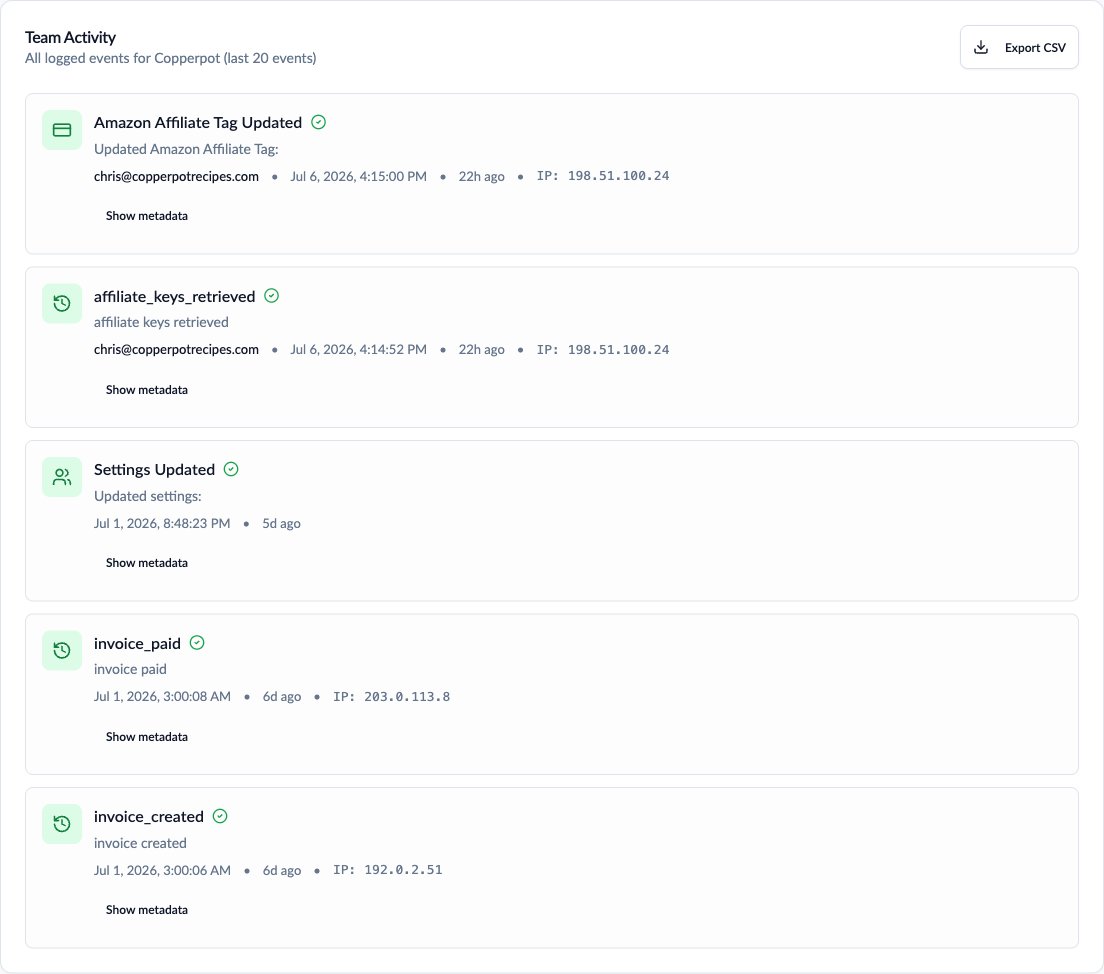Click the download icon in Export CSV
The width and height of the screenshot is (1104, 974).
(x=981, y=47)
